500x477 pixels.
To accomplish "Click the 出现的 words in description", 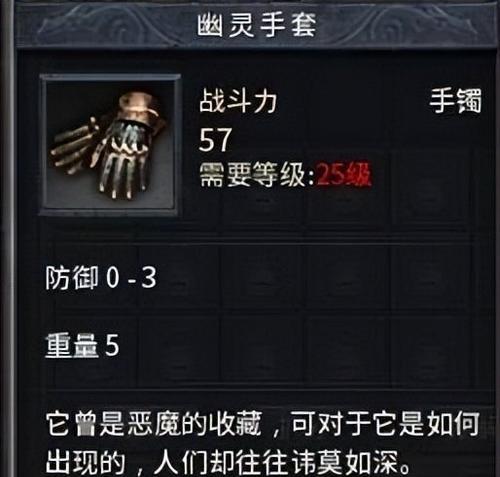I will [85, 462].
